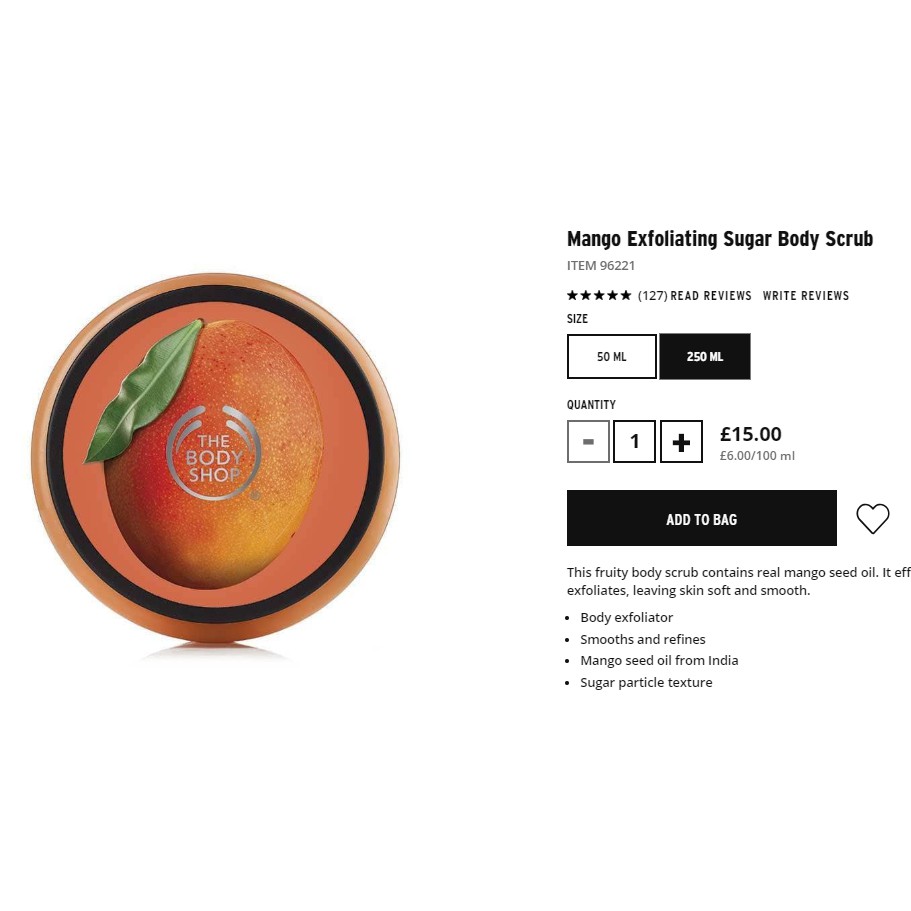Click the review count (127)
This screenshot has width=911, height=911.
coord(652,296)
